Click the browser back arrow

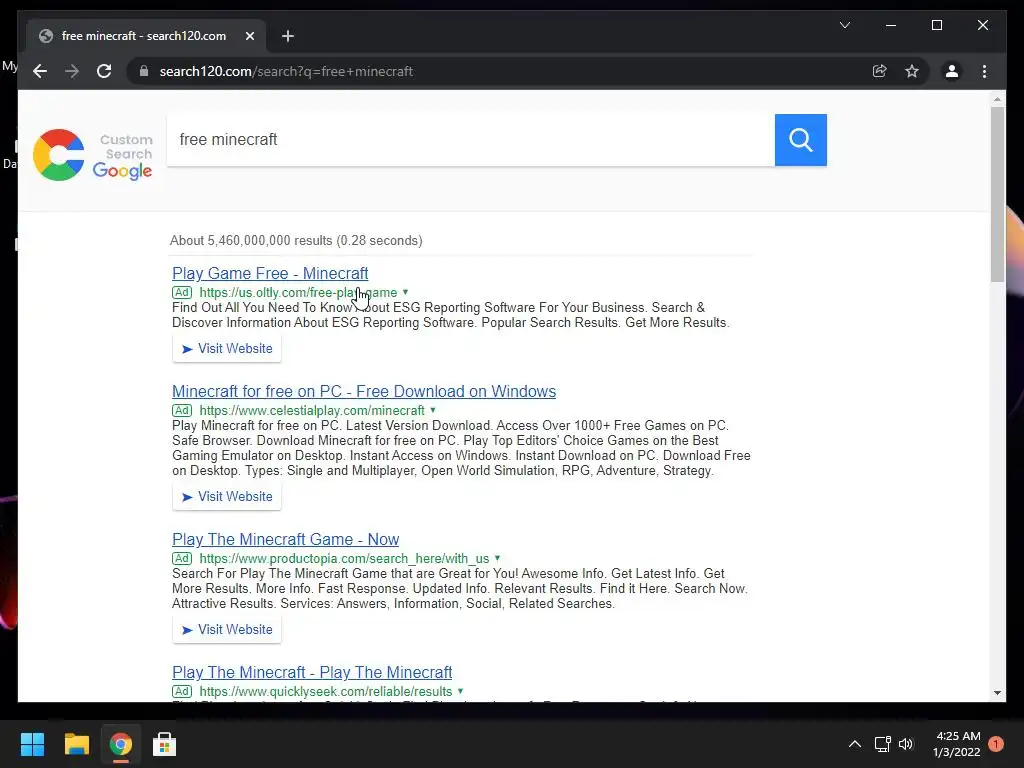click(40, 71)
